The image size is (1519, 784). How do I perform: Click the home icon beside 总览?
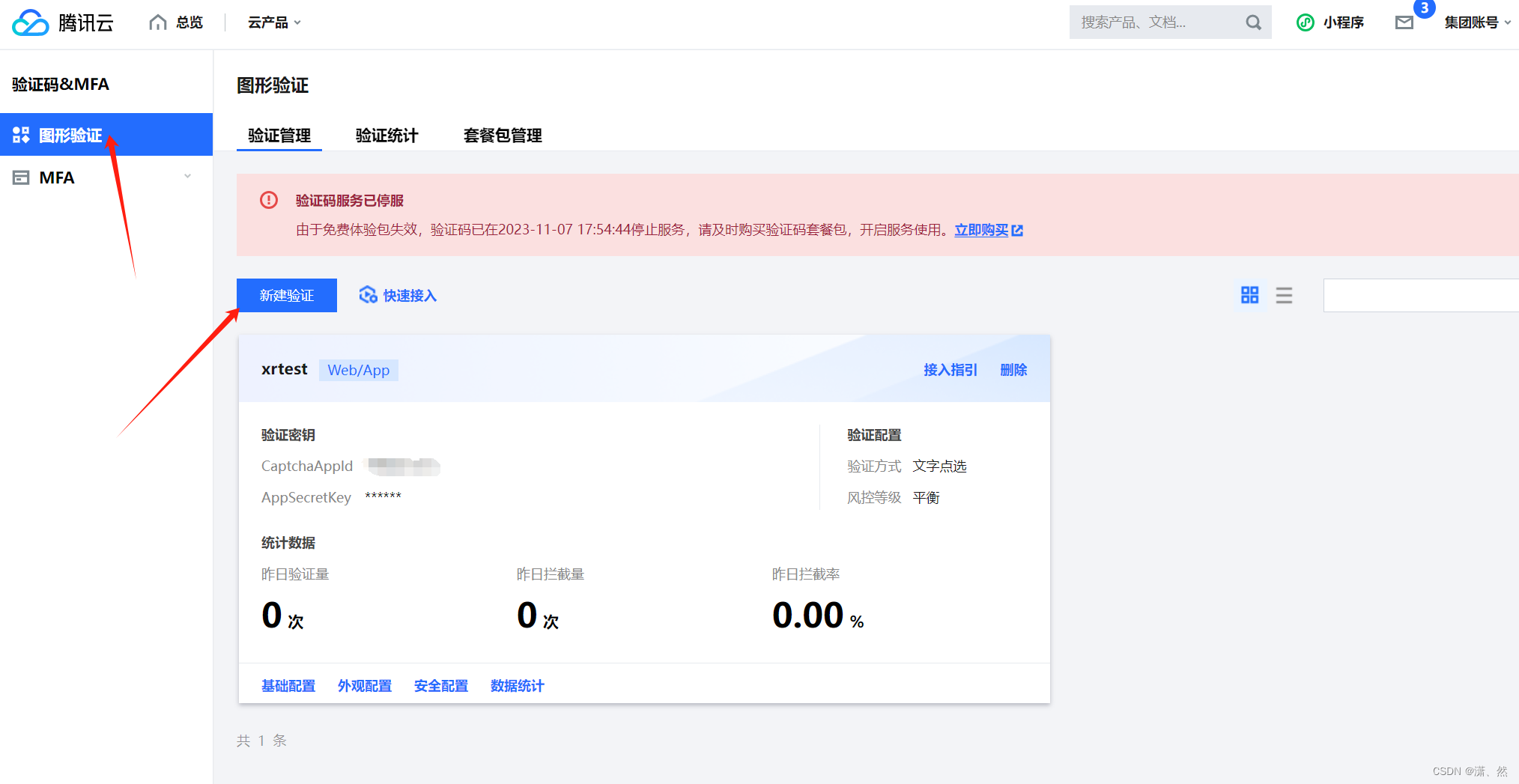pyautogui.click(x=156, y=22)
